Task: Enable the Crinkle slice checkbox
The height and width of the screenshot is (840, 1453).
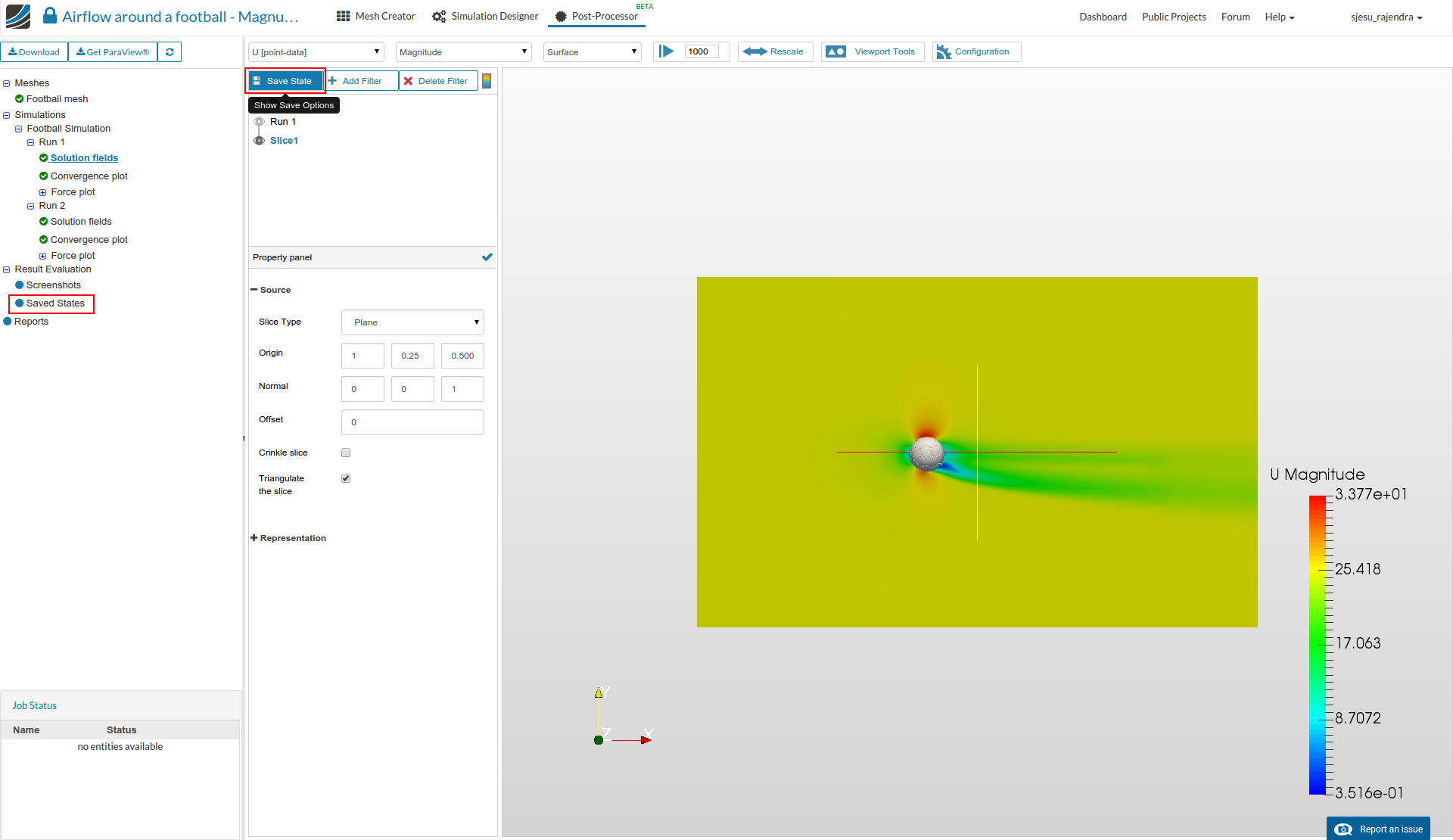Action: click(x=346, y=453)
